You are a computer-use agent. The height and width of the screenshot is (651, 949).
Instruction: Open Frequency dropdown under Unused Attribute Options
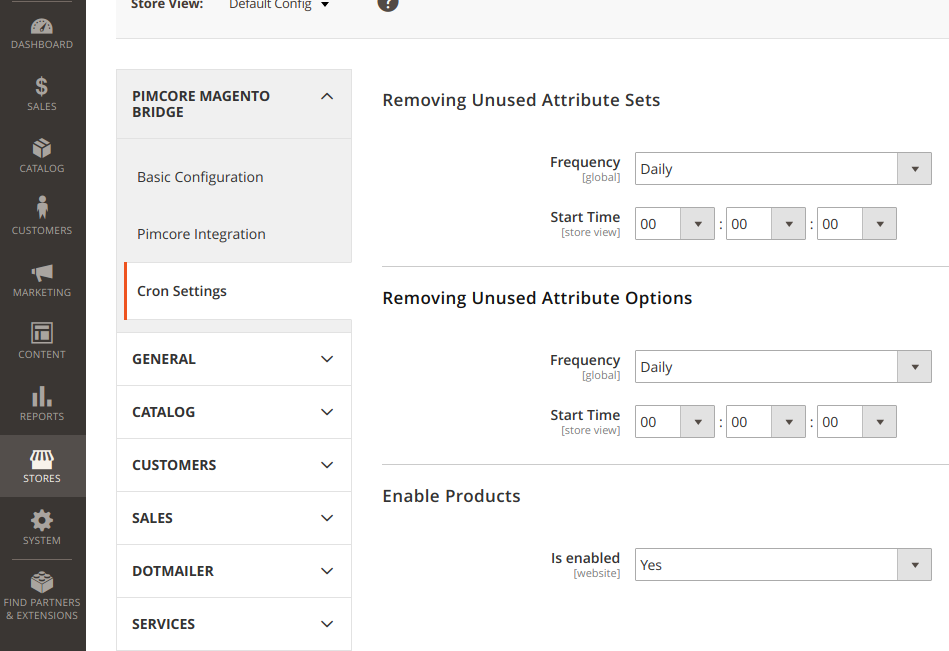[x=783, y=367]
